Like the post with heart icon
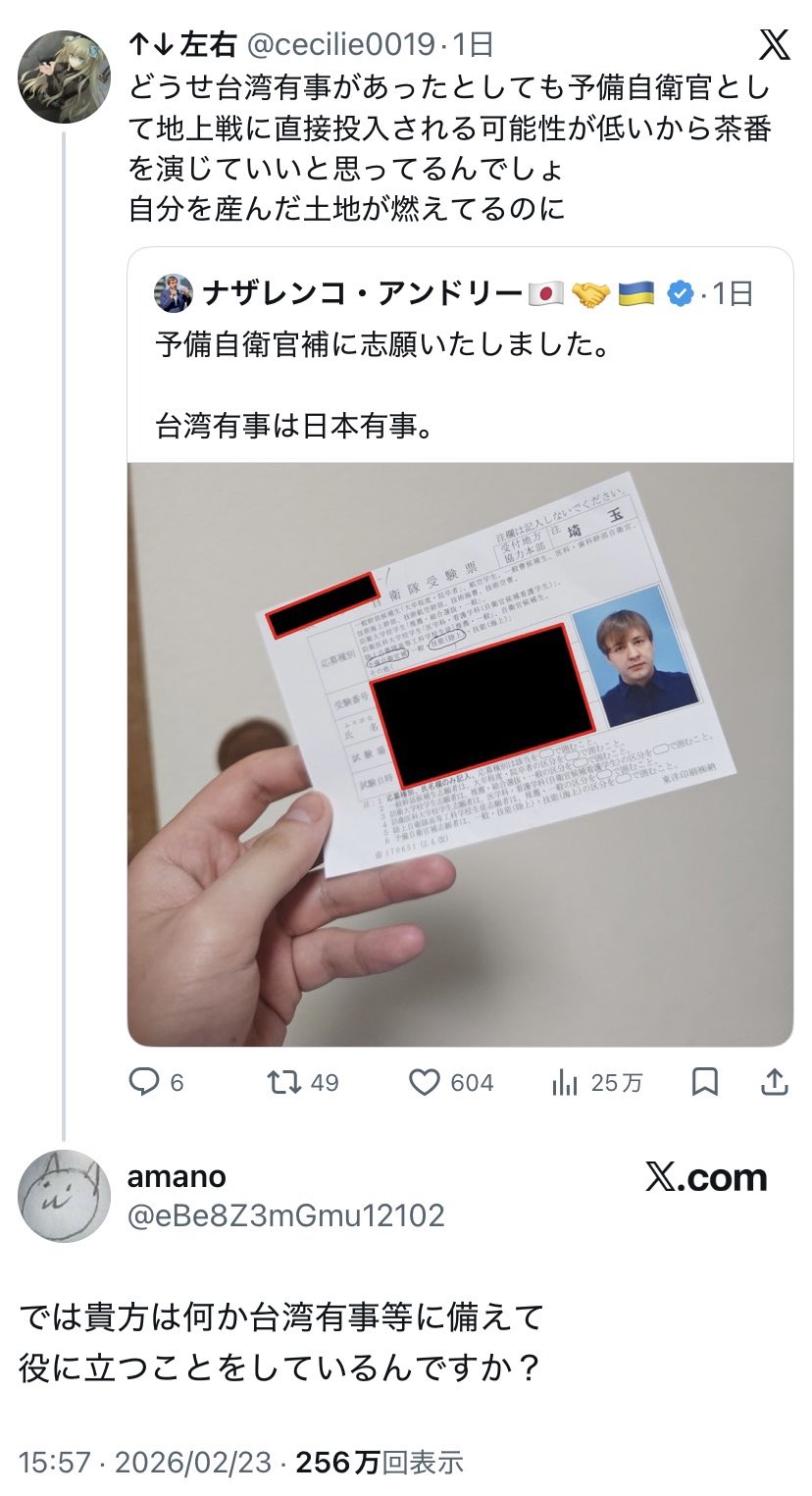Screen dimensions: 812x1496 pyautogui.click(x=424, y=1082)
